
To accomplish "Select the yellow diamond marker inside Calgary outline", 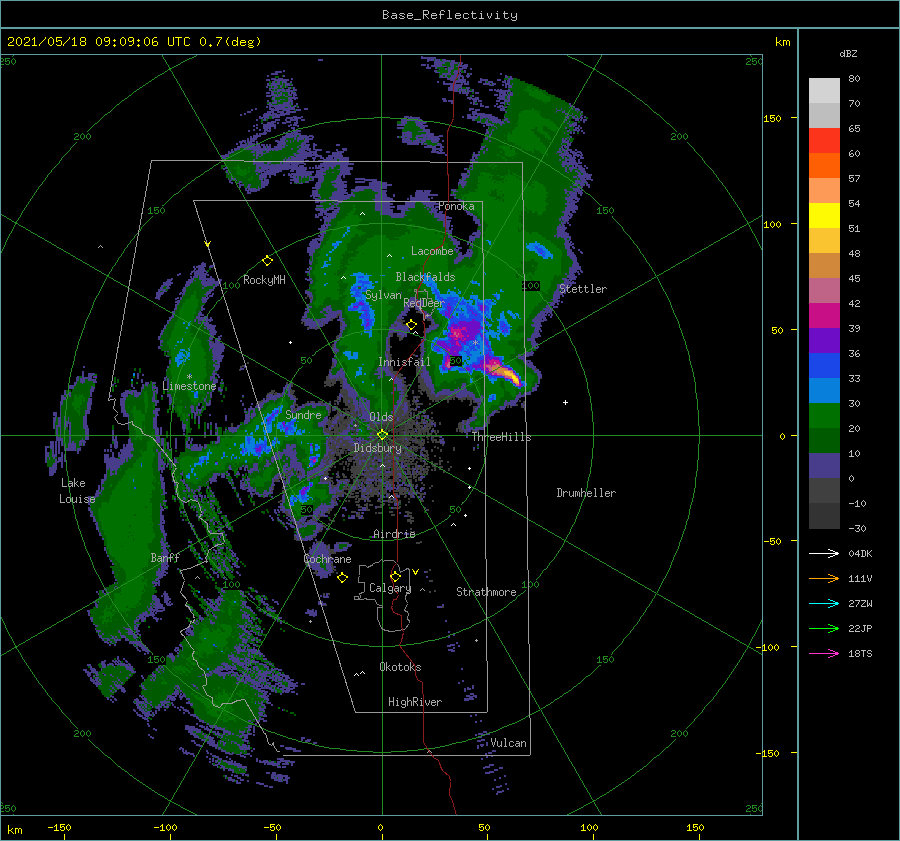I will click(x=395, y=576).
